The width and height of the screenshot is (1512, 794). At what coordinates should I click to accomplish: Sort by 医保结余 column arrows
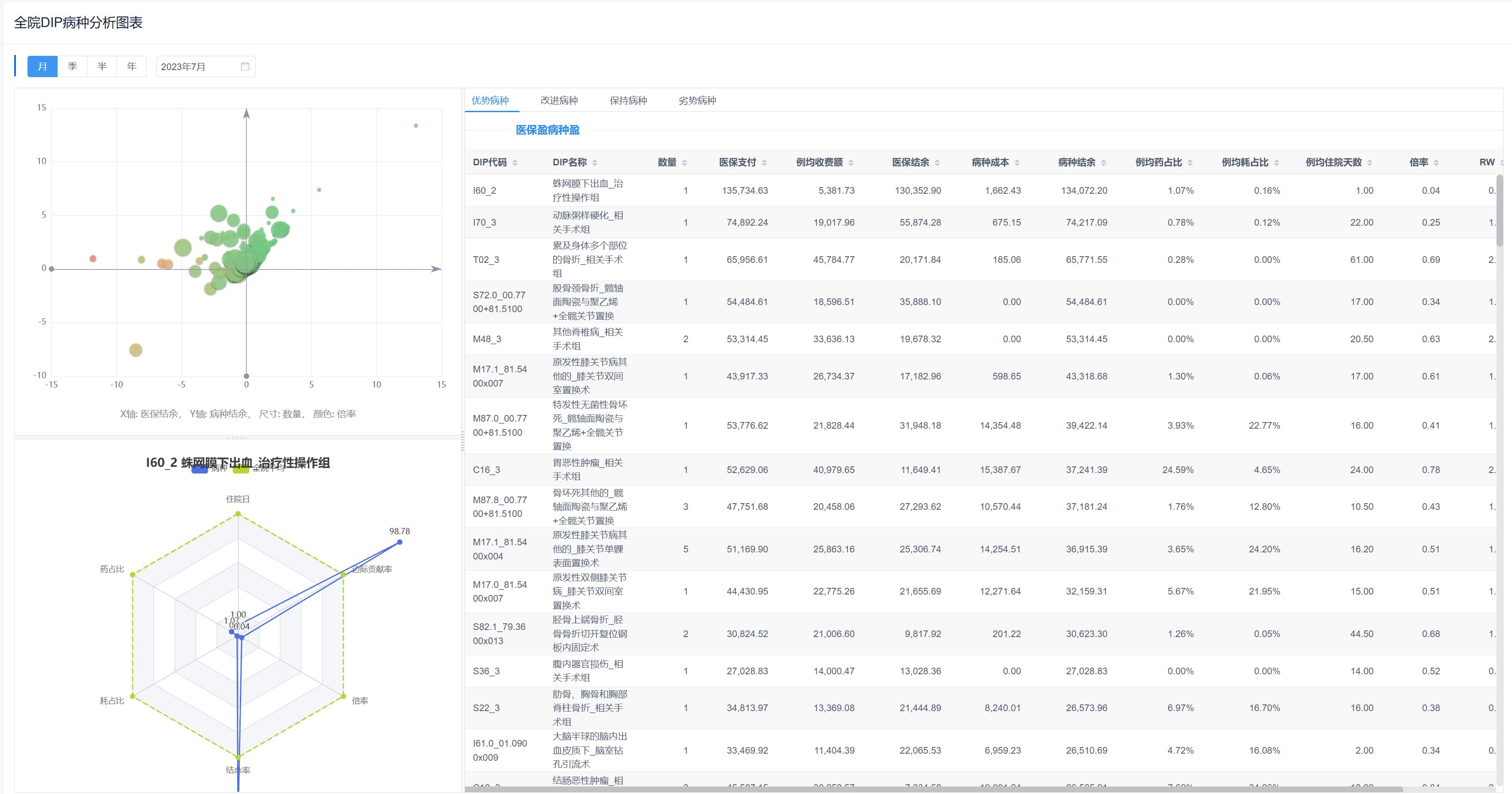click(x=938, y=163)
